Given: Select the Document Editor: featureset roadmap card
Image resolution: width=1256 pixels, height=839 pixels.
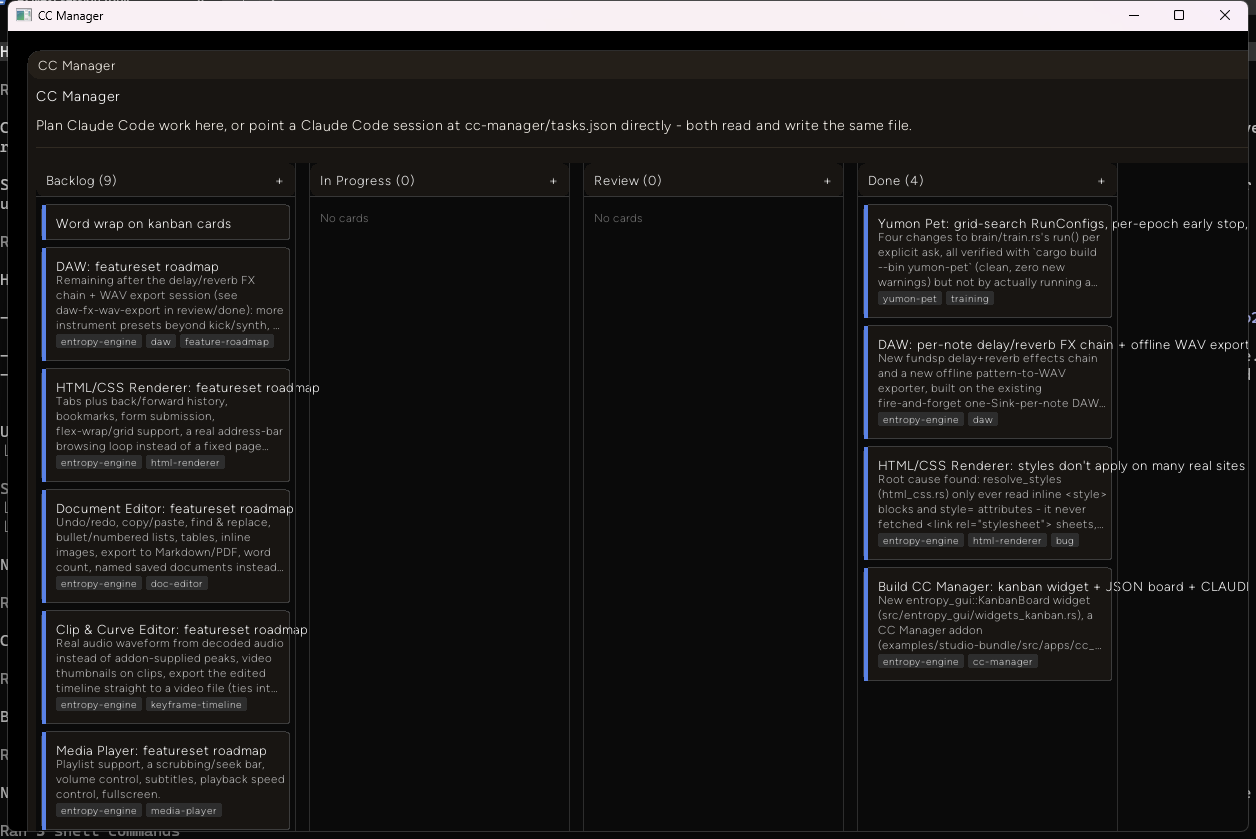Looking at the screenshot, I should (166, 546).
